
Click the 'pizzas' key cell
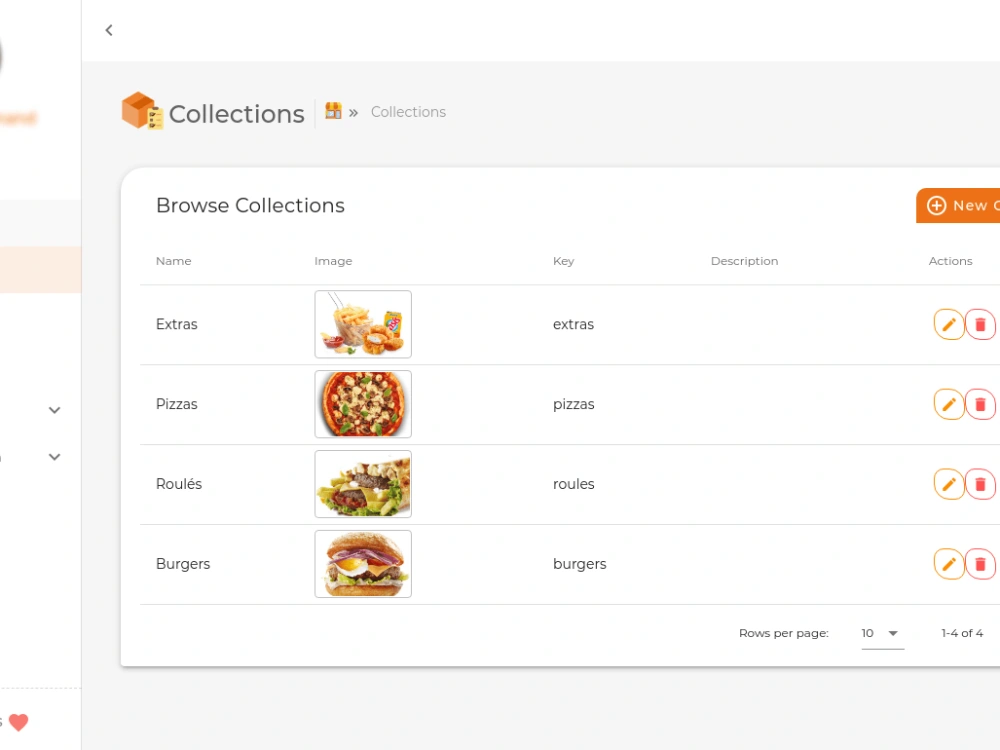573,404
